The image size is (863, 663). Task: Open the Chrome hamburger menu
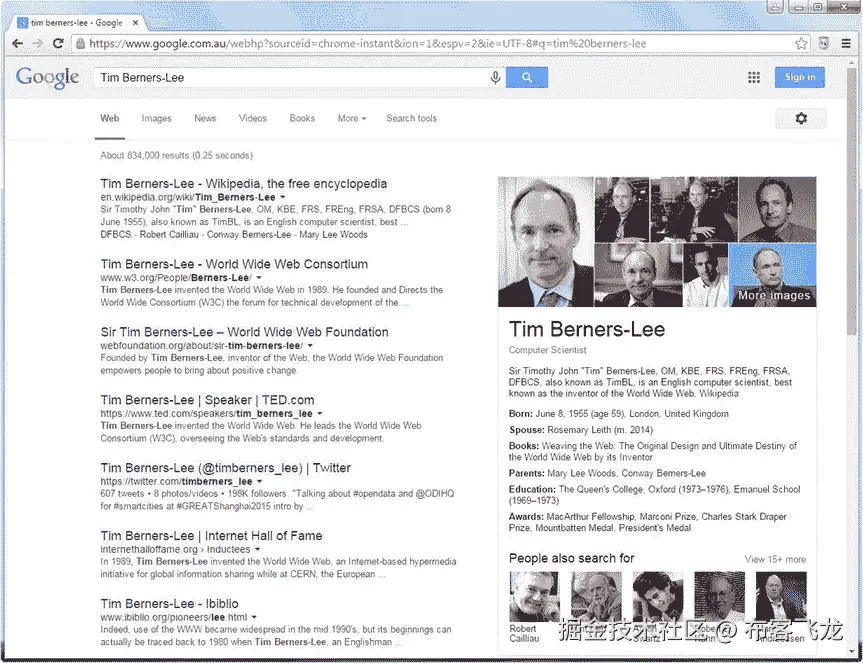click(846, 43)
